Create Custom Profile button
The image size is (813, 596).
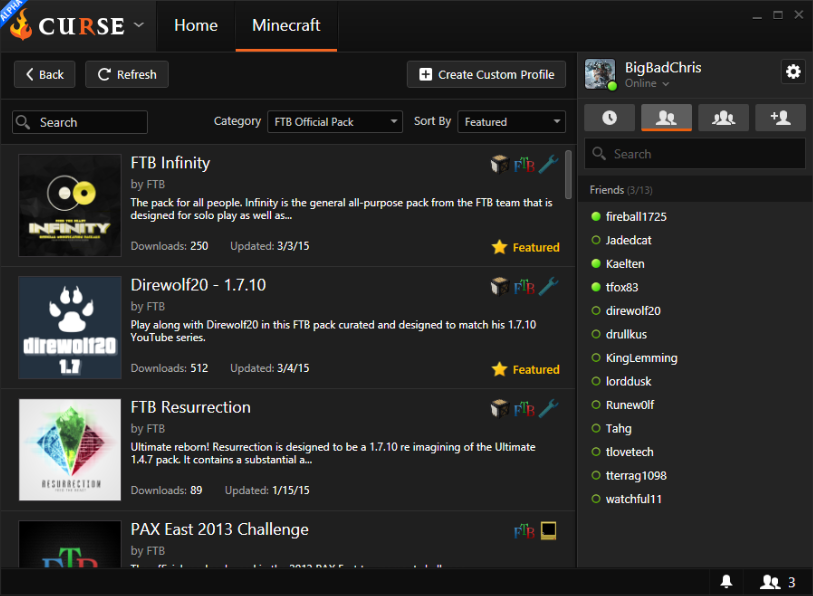tap(486, 74)
